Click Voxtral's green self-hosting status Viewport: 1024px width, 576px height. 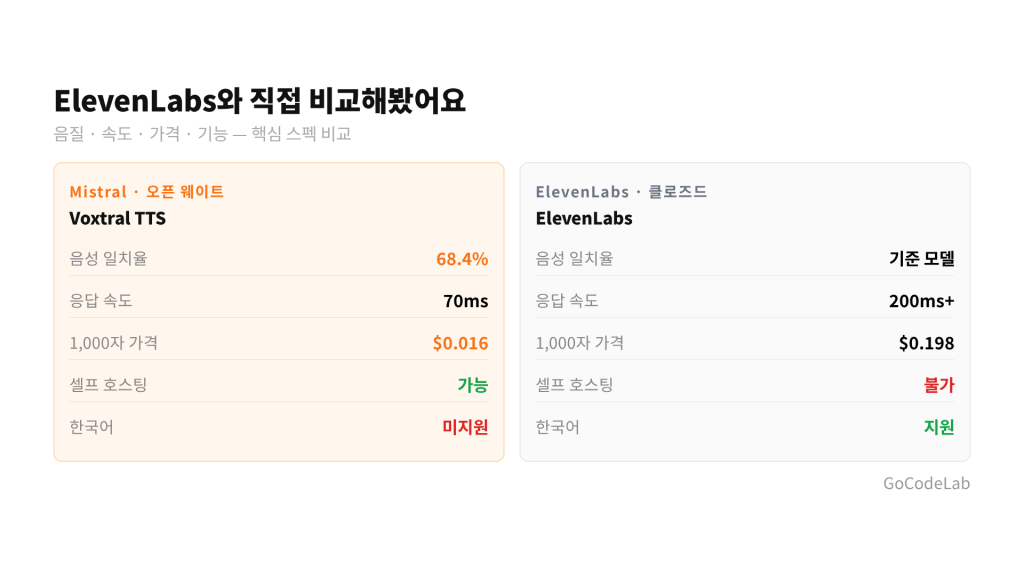pos(473,385)
